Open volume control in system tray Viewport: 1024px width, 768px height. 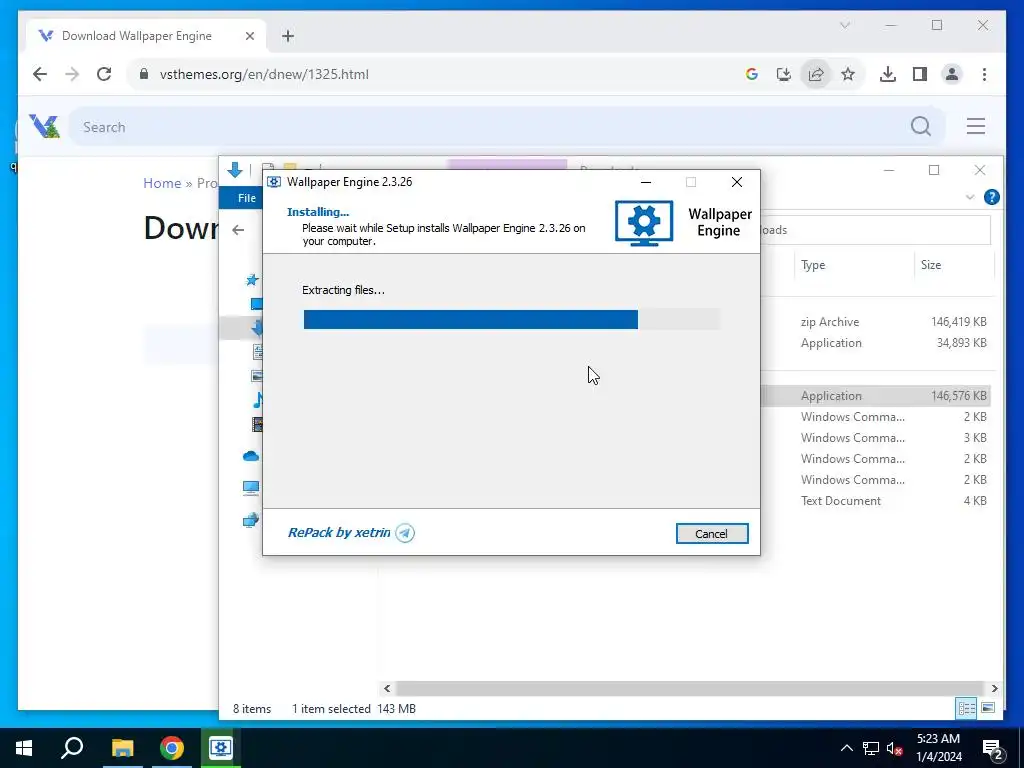pyautogui.click(x=894, y=748)
